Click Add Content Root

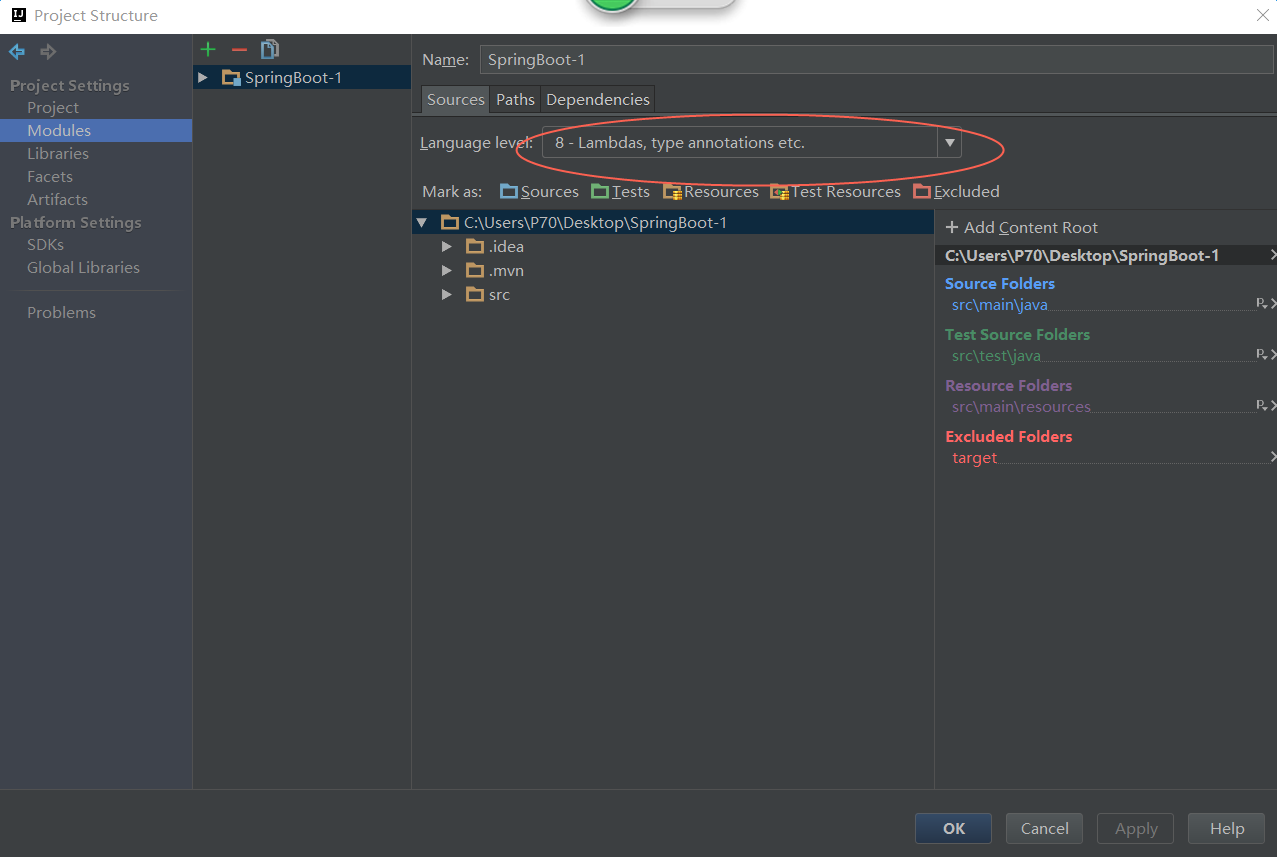click(1021, 227)
